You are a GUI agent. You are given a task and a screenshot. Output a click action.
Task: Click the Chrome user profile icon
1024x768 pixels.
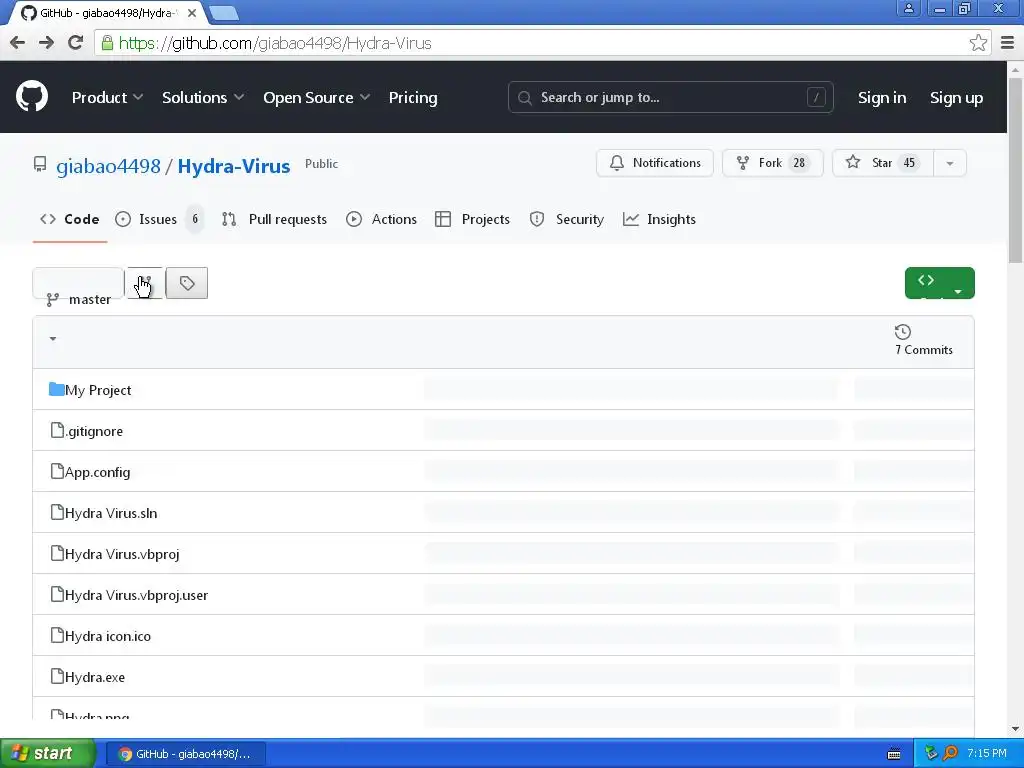click(x=908, y=8)
